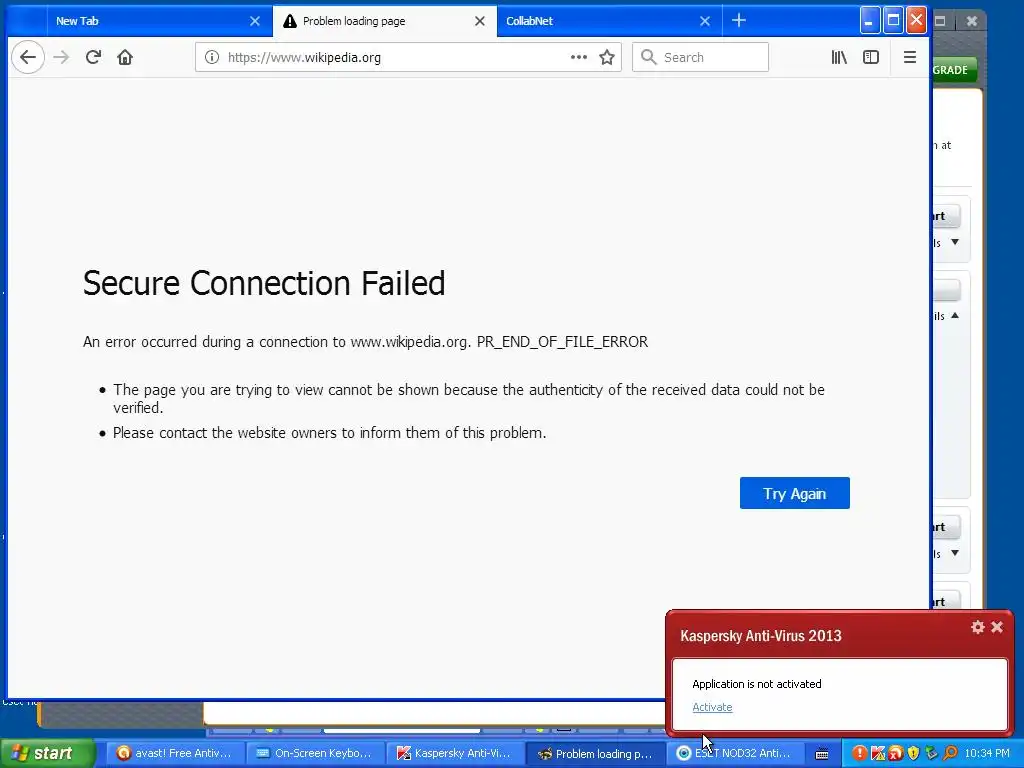Switch to On-Screen Keyboard taskbar item

[x=315, y=753]
